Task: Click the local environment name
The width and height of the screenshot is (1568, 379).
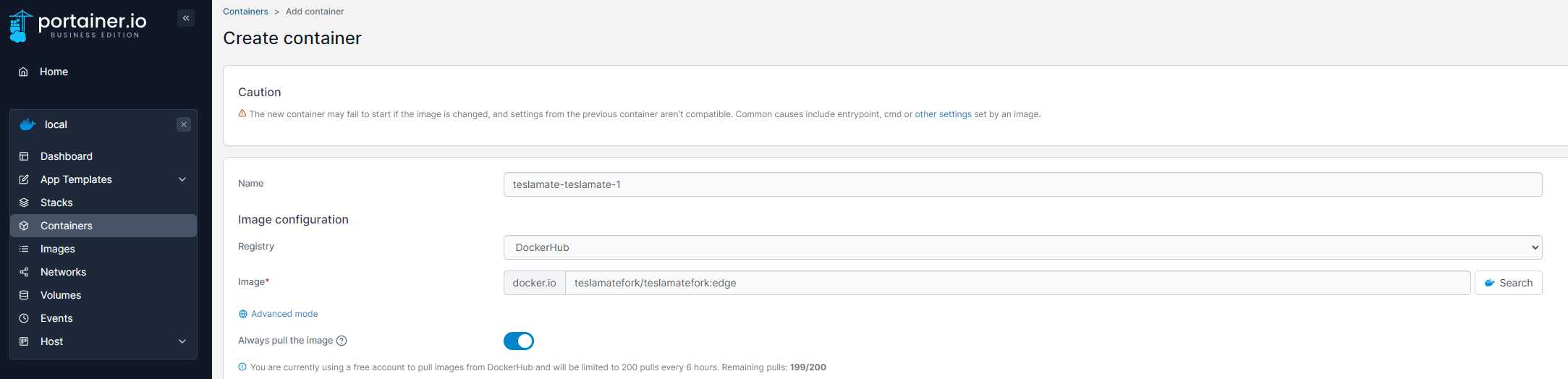Action: 56,124
